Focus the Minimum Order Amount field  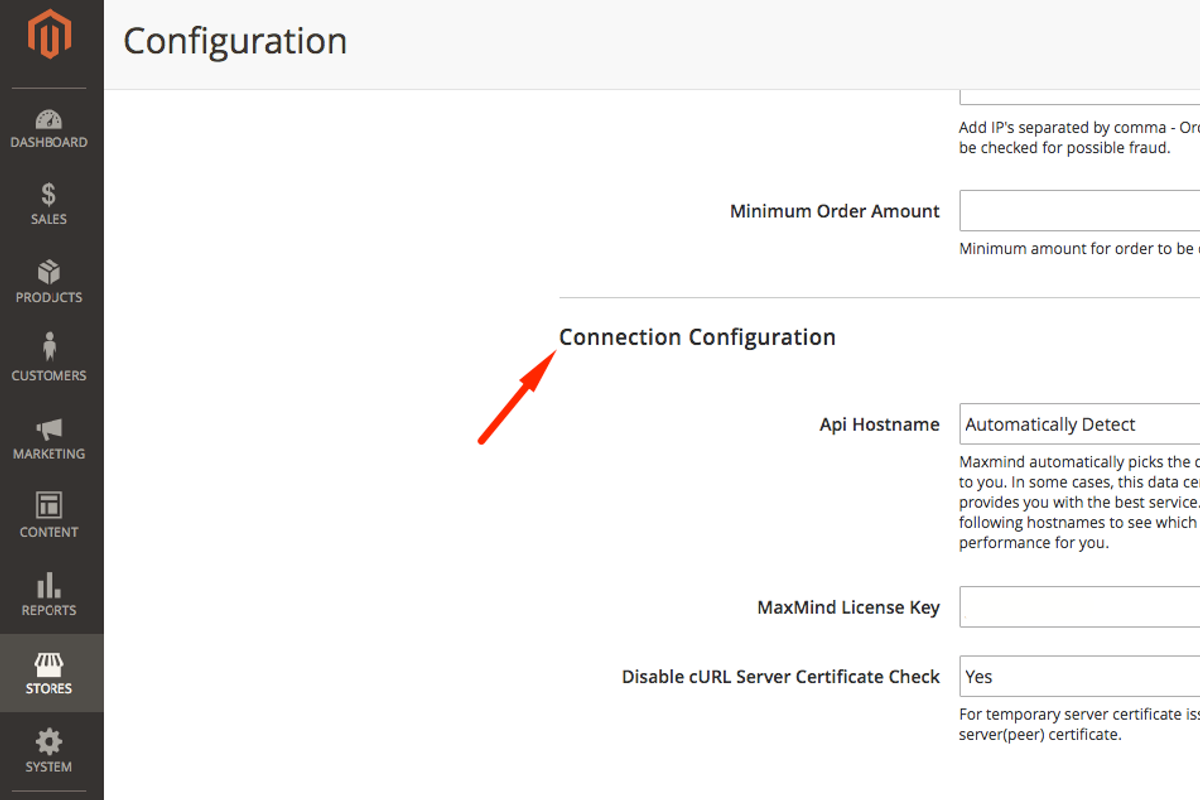click(x=1080, y=211)
